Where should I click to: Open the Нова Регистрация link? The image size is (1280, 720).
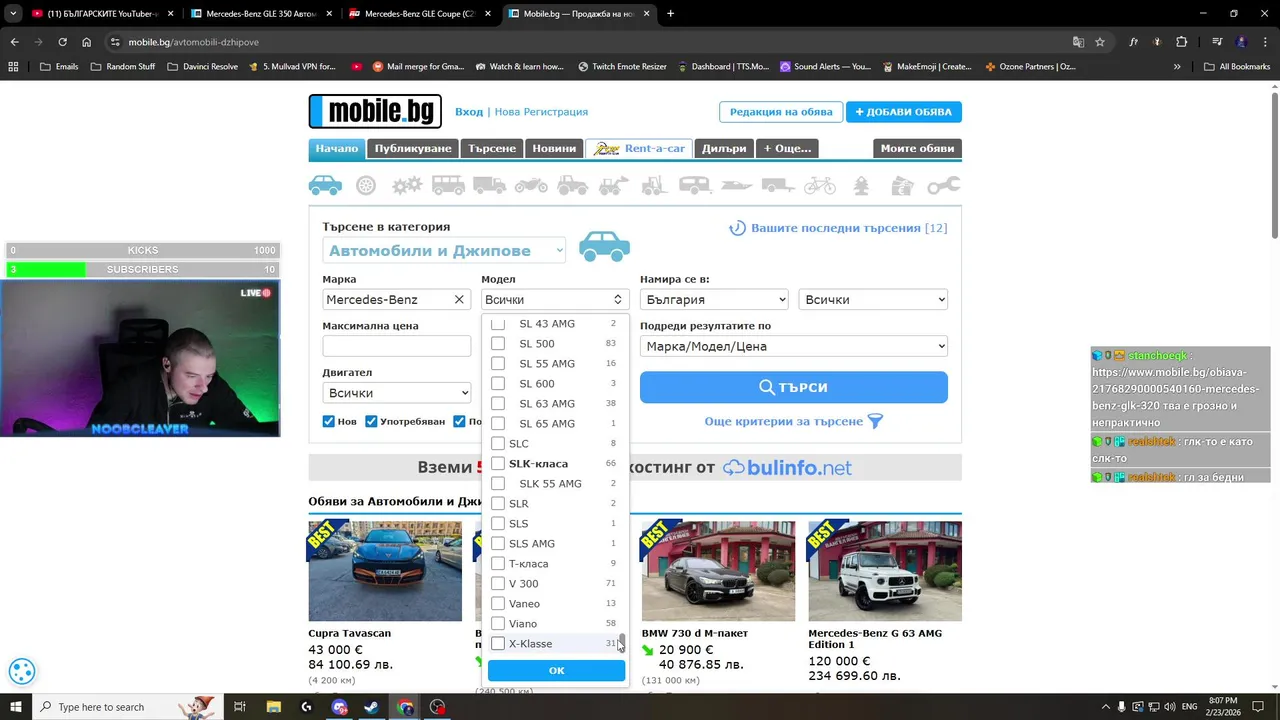(x=541, y=112)
